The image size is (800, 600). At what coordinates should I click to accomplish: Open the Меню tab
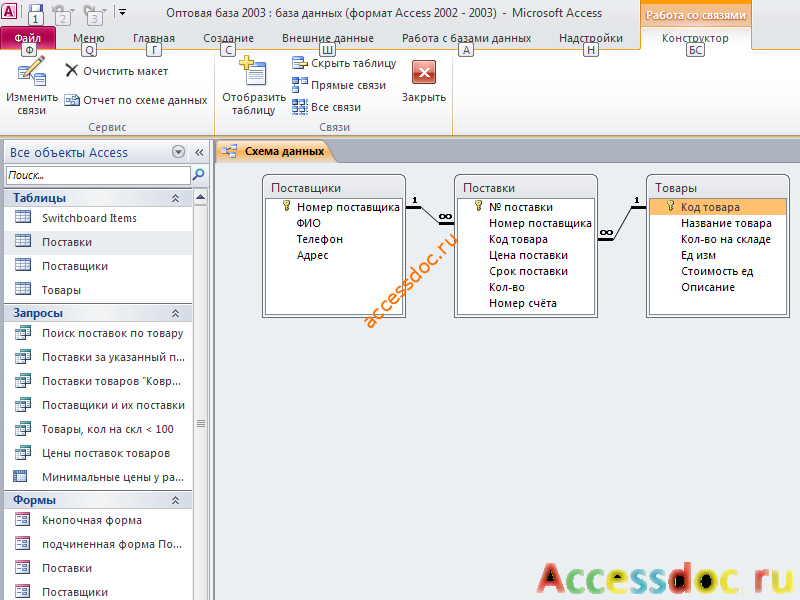pyautogui.click(x=89, y=38)
